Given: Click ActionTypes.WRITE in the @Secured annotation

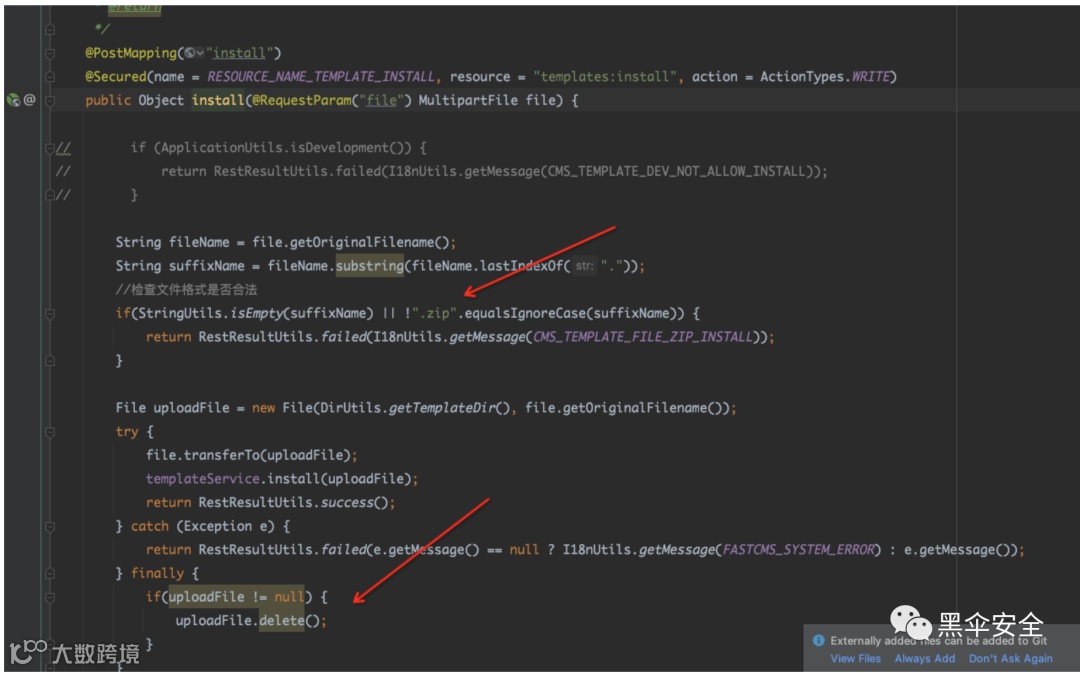Looking at the screenshot, I should 824,76.
